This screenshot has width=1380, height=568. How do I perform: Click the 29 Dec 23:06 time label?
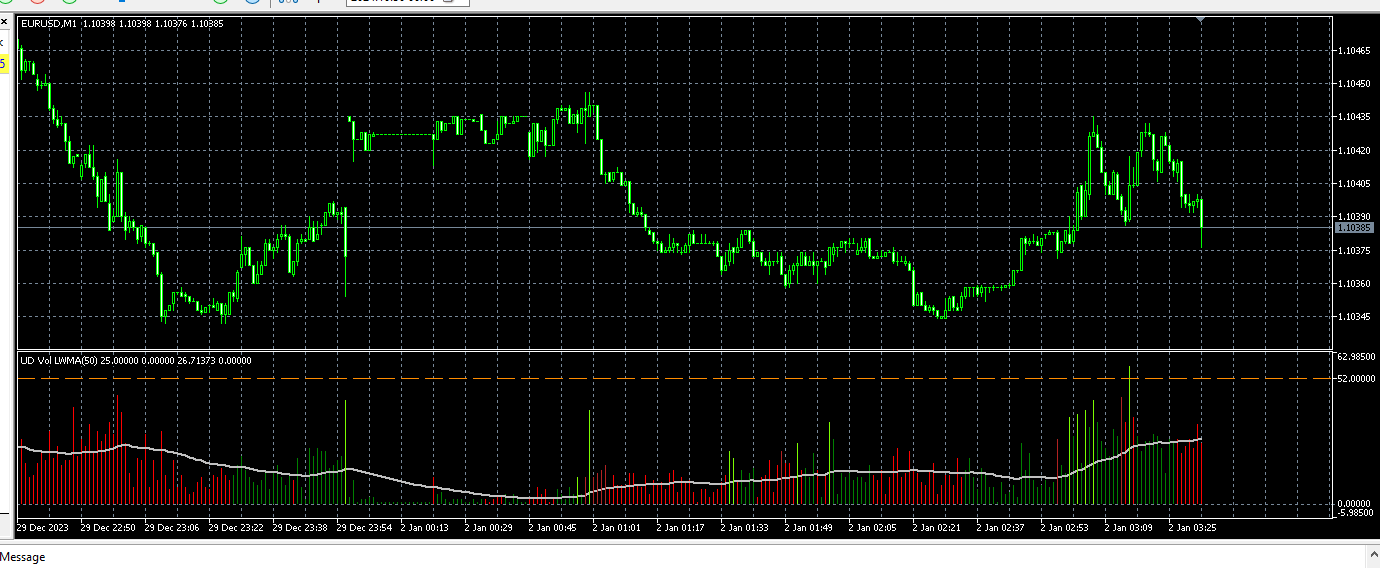click(x=172, y=527)
